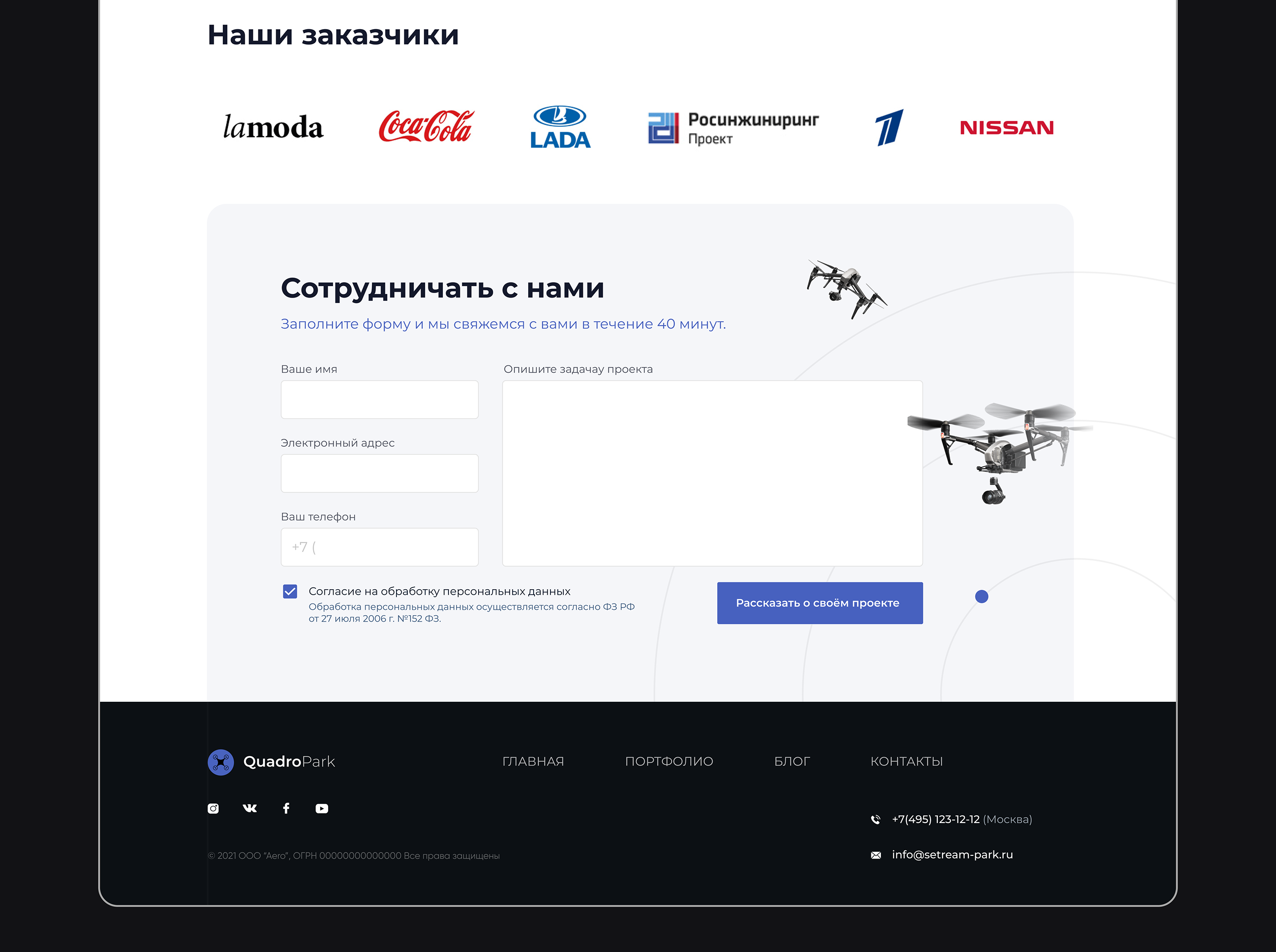Open the Instagram social icon
The width and height of the screenshot is (1276, 952).
pyautogui.click(x=213, y=808)
